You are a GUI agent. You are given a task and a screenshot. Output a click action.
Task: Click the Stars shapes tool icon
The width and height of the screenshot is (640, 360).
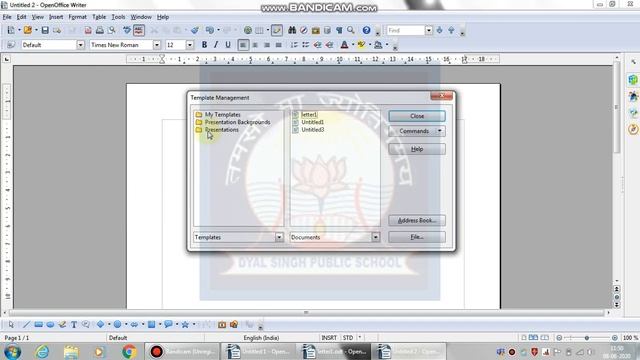(x=185, y=324)
